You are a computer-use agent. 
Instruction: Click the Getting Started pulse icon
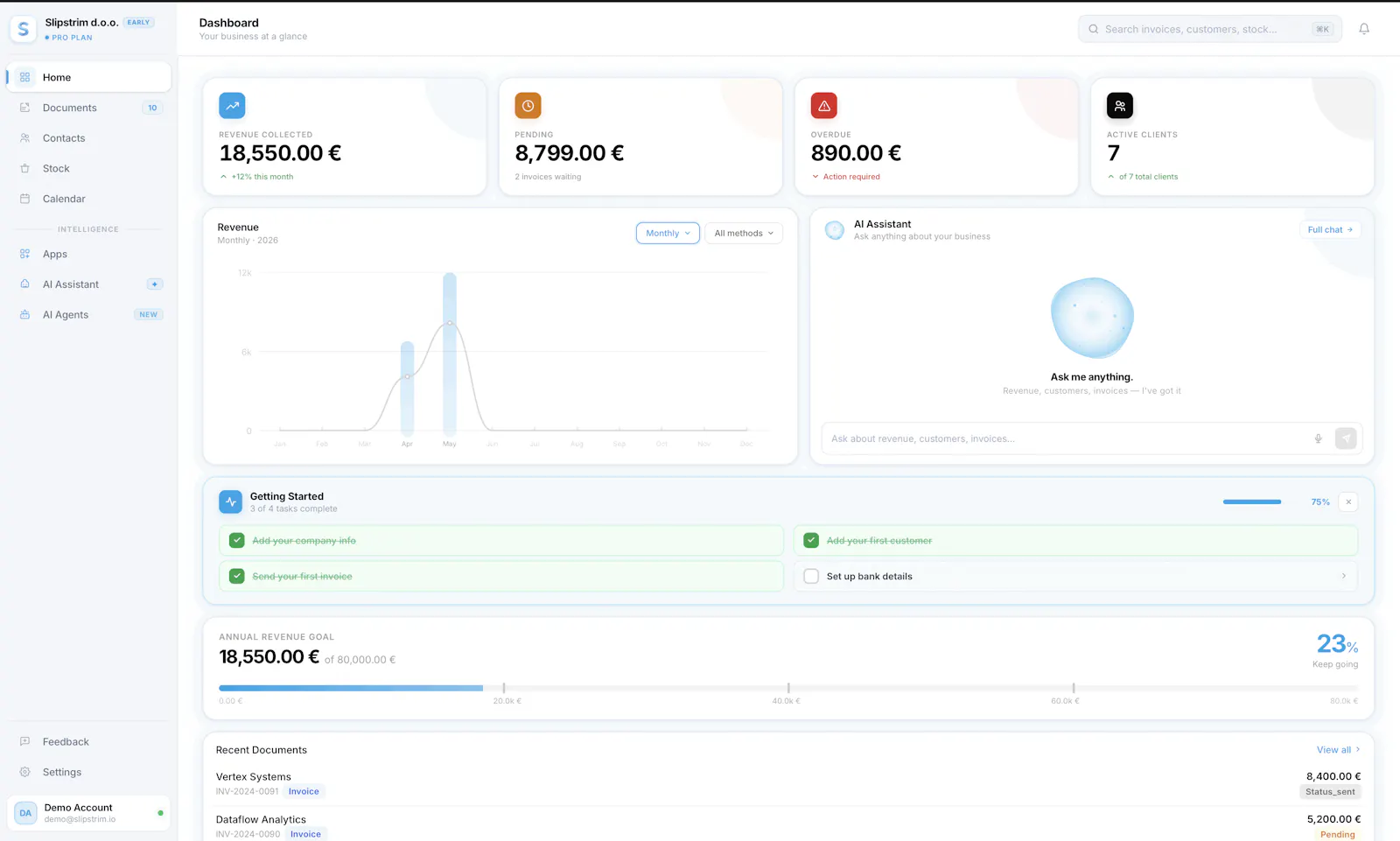(x=230, y=501)
